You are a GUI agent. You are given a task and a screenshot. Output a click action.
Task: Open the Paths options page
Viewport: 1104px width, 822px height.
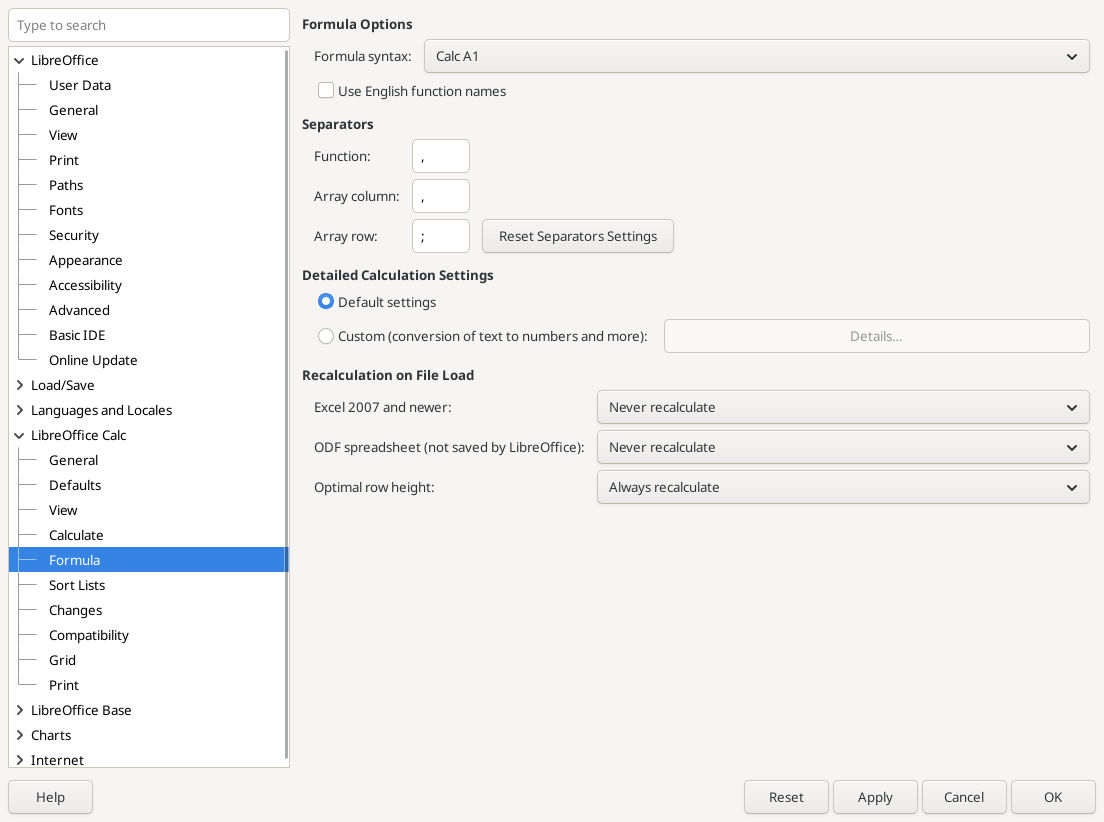click(65, 185)
